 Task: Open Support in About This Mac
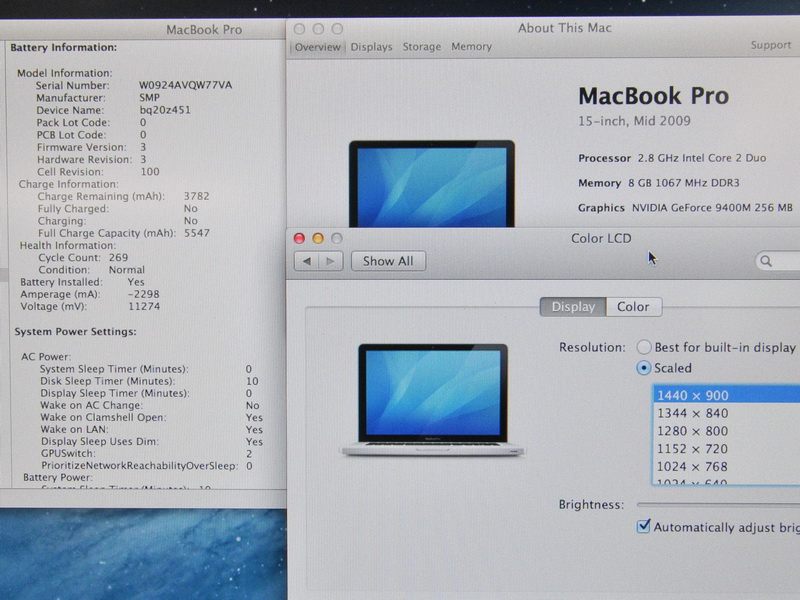770,45
